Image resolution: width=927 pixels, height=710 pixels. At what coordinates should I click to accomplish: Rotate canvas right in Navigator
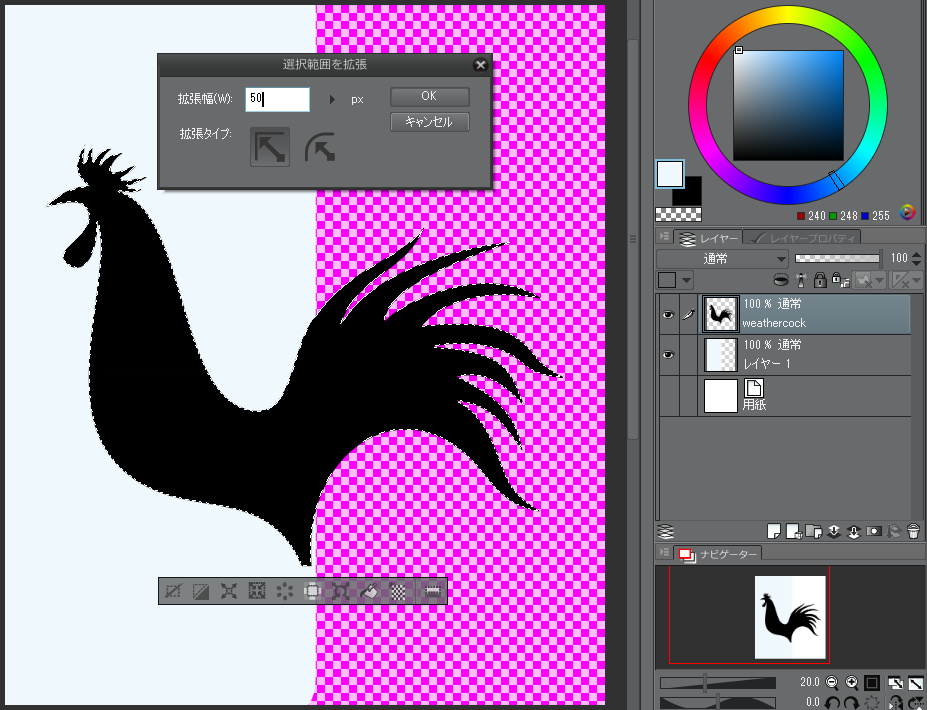pyautogui.click(x=852, y=703)
